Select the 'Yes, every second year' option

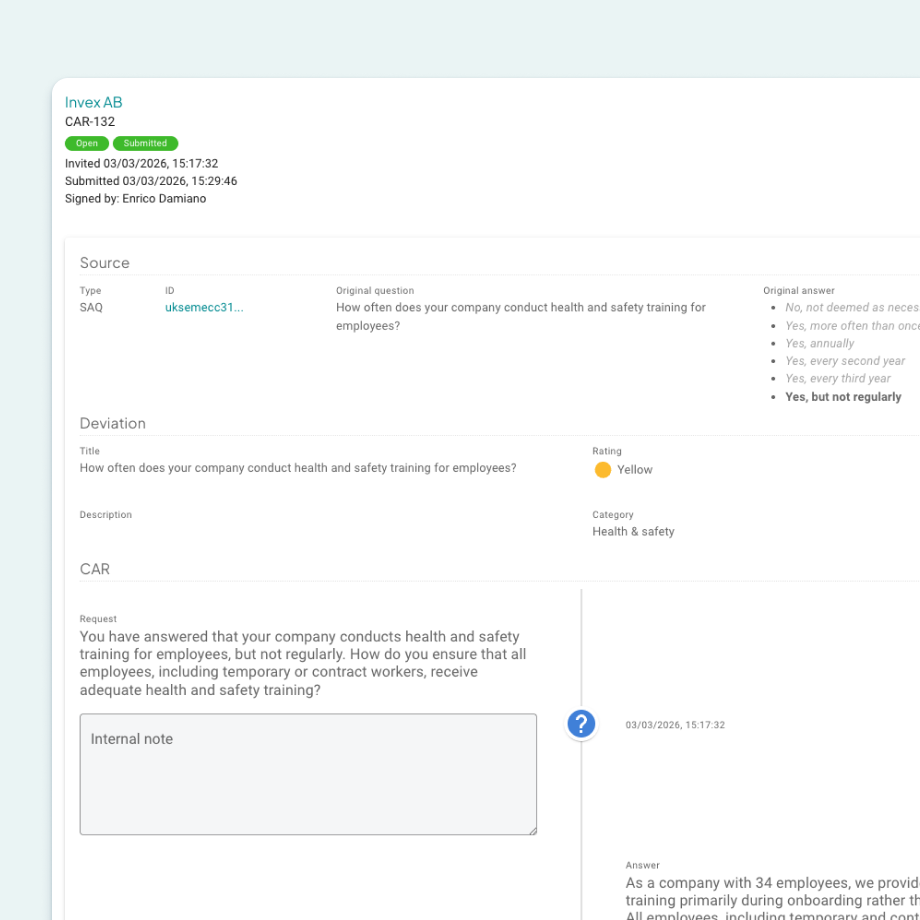click(x=845, y=361)
